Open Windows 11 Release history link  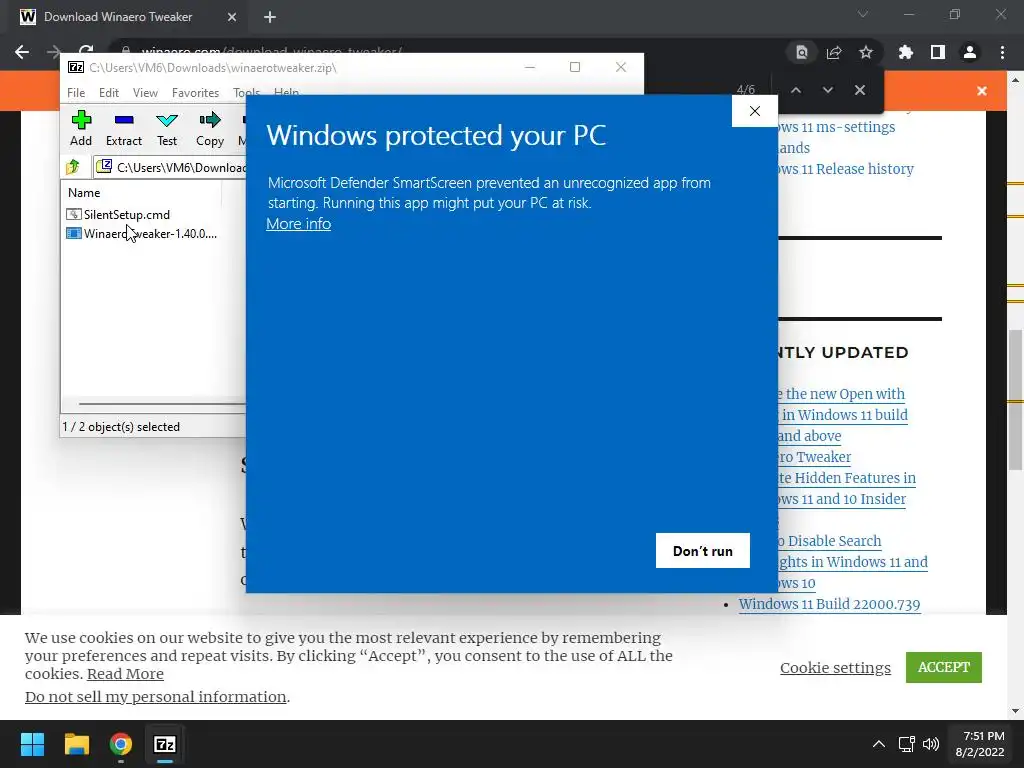(845, 168)
